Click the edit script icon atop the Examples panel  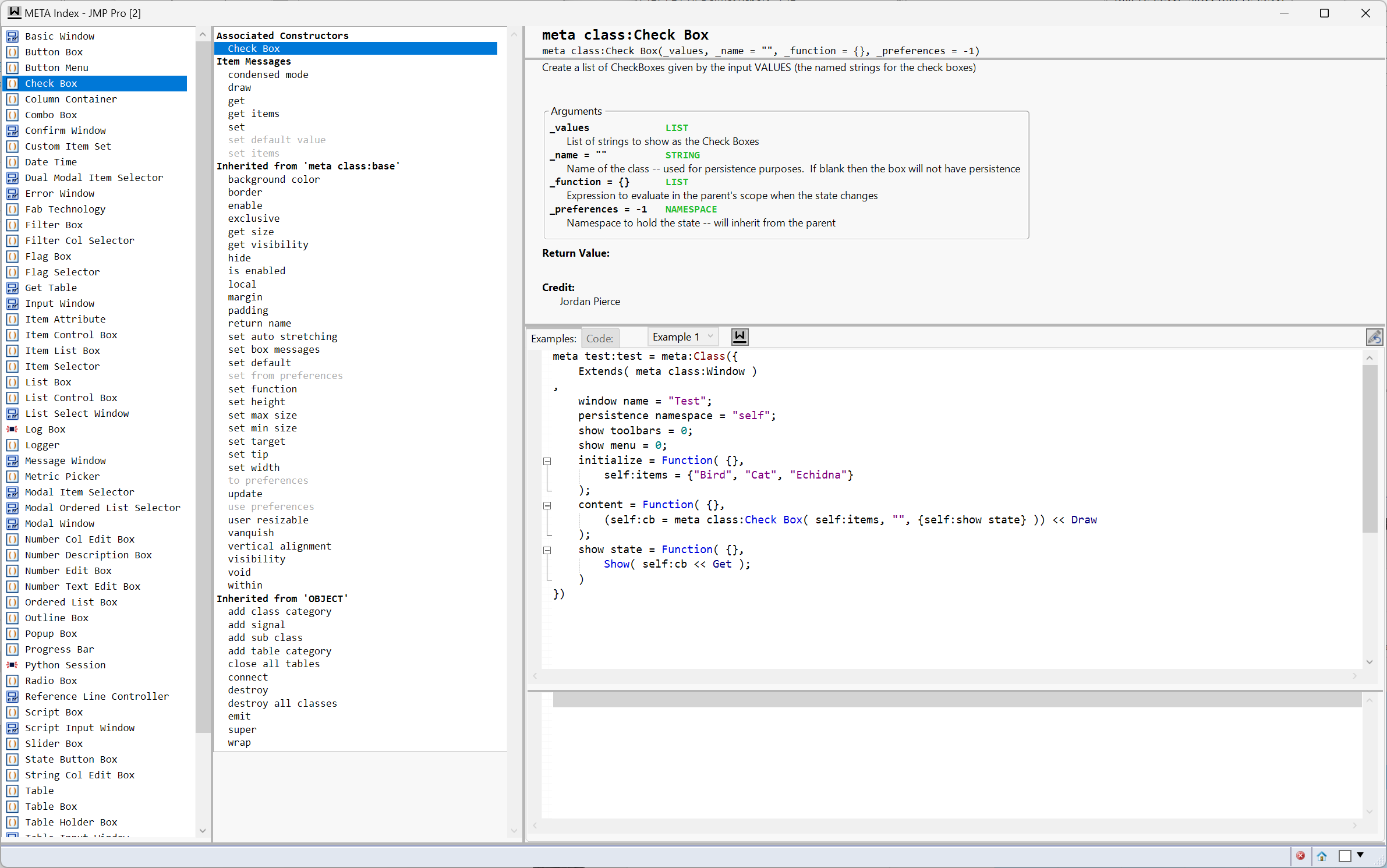pos(1374,336)
